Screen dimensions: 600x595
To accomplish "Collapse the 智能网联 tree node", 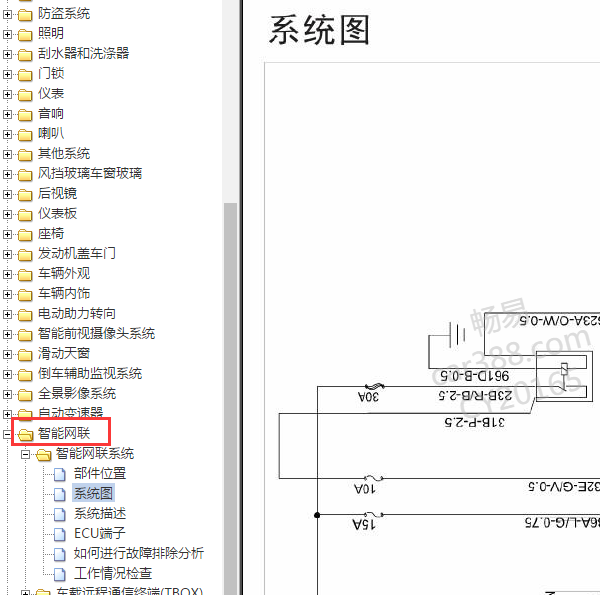I will [x=7, y=434].
